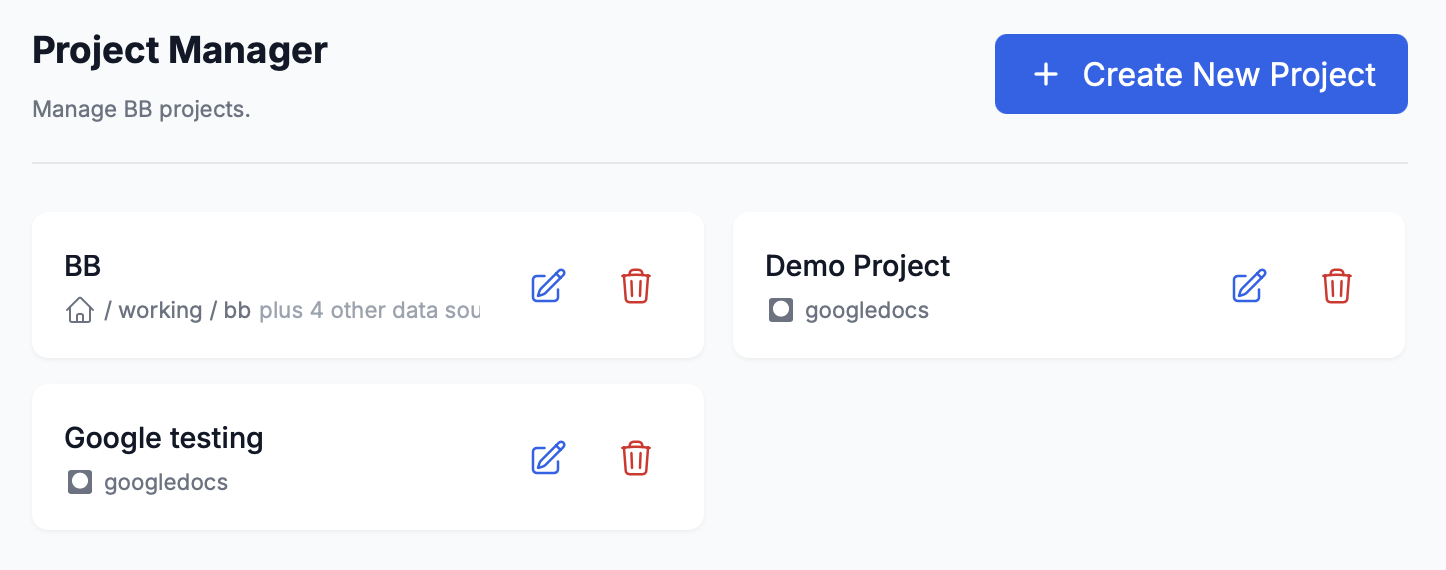
Task: Open edit for Demo Project
Action: pyautogui.click(x=1249, y=286)
